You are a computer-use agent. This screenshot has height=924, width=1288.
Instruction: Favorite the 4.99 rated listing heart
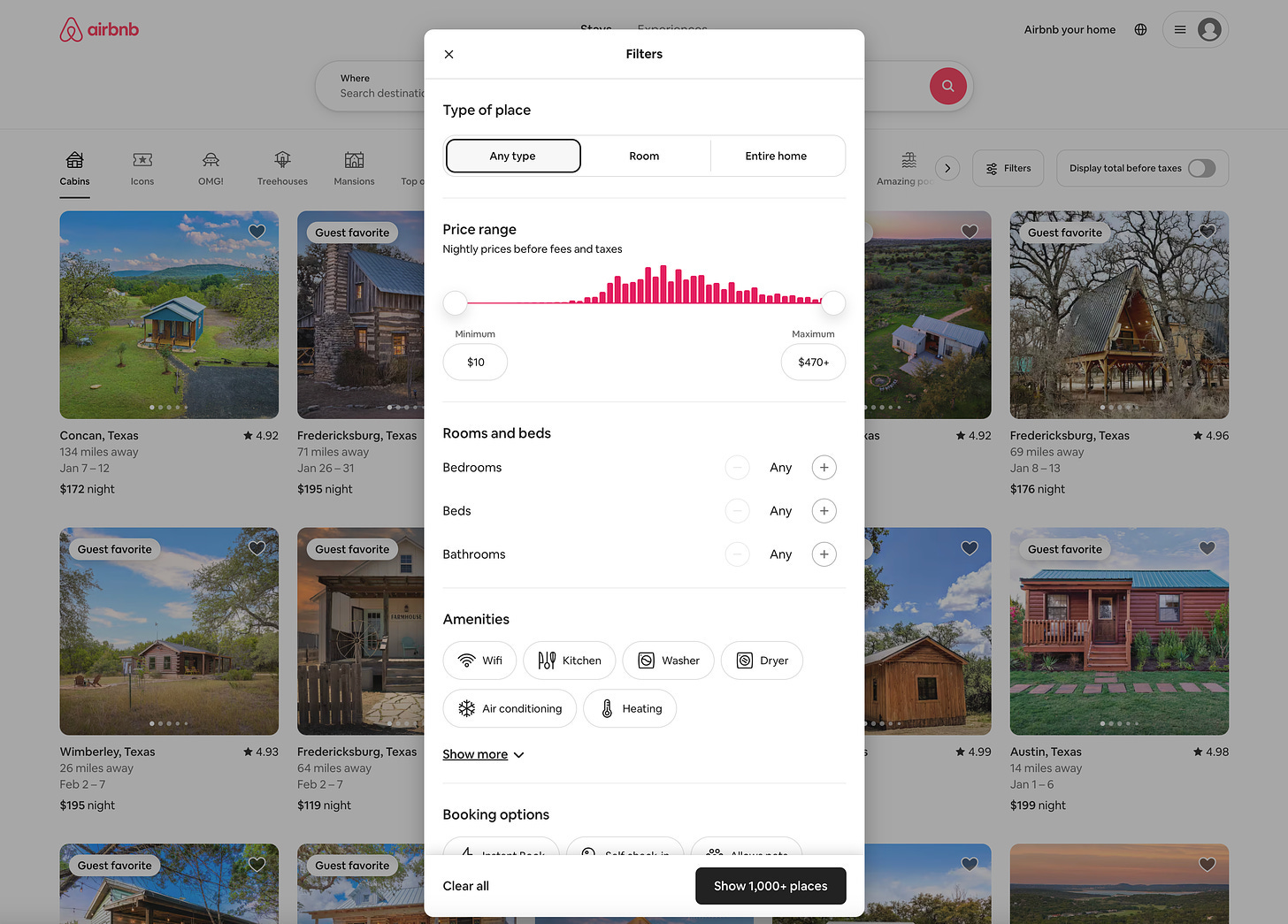pos(970,548)
